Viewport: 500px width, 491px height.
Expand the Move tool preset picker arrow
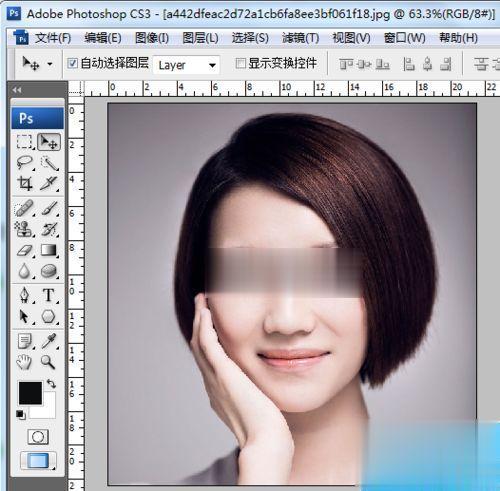50,64
